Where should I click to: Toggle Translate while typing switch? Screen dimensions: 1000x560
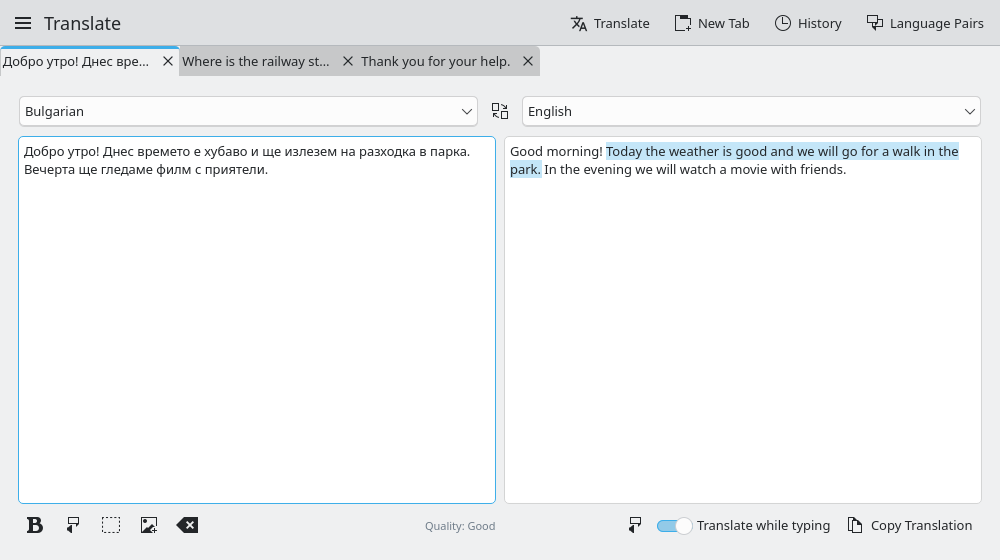point(674,526)
